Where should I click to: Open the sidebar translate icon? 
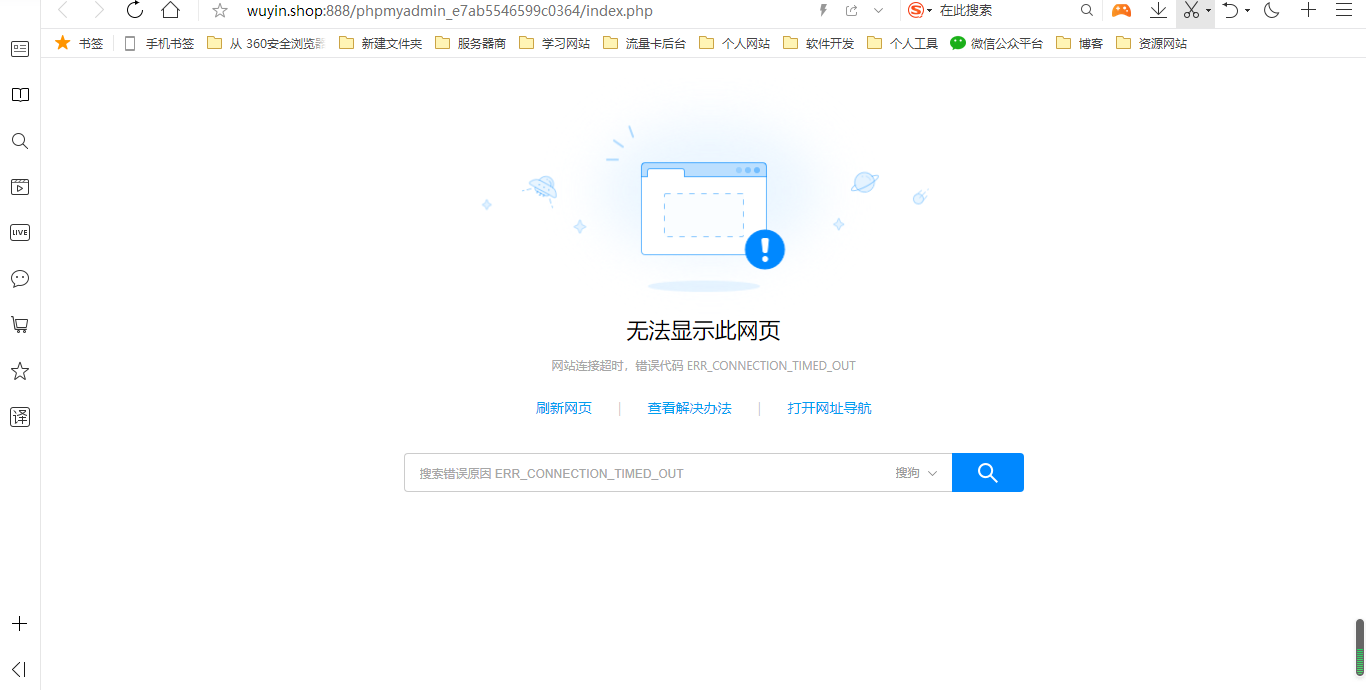[x=19, y=417]
